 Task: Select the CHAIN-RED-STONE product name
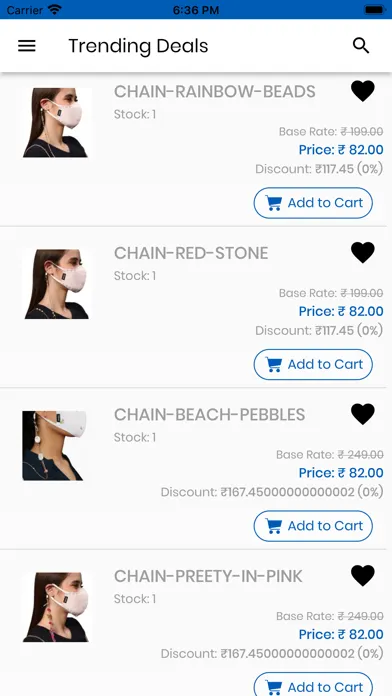click(x=191, y=253)
